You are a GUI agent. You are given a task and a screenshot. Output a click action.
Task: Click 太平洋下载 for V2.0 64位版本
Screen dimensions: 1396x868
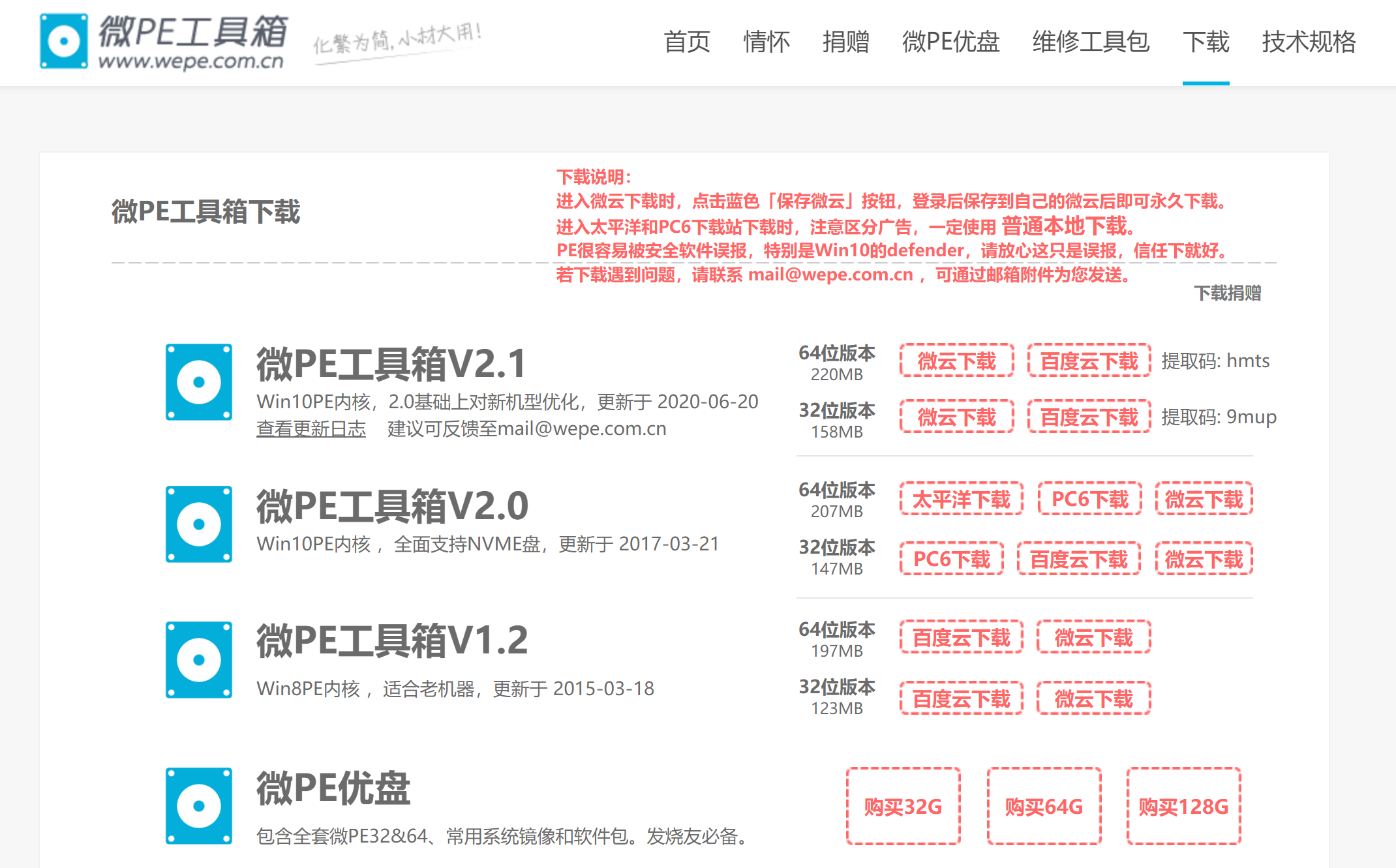click(962, 499)
